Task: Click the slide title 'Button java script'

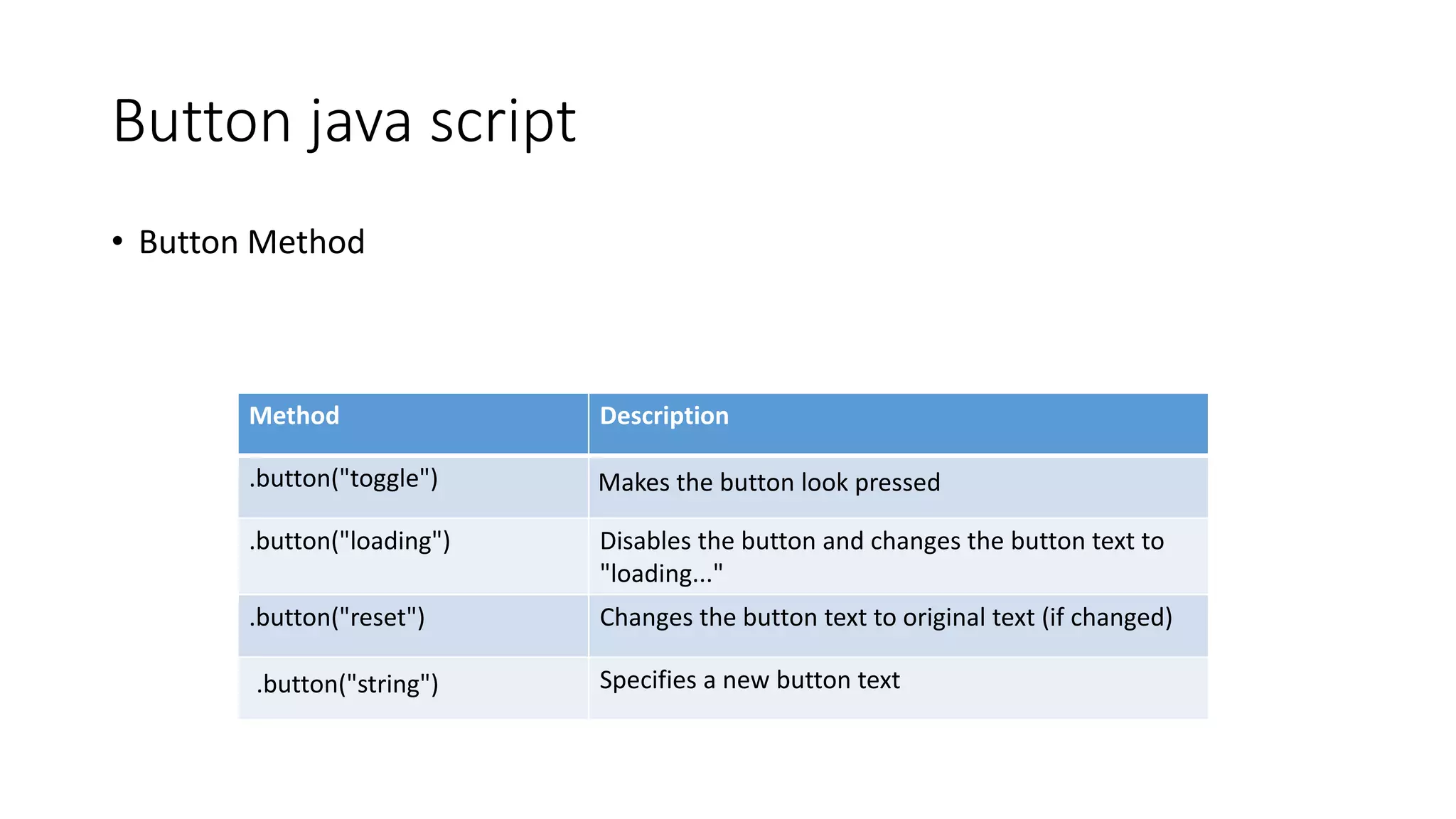Action: pos(344,122)
